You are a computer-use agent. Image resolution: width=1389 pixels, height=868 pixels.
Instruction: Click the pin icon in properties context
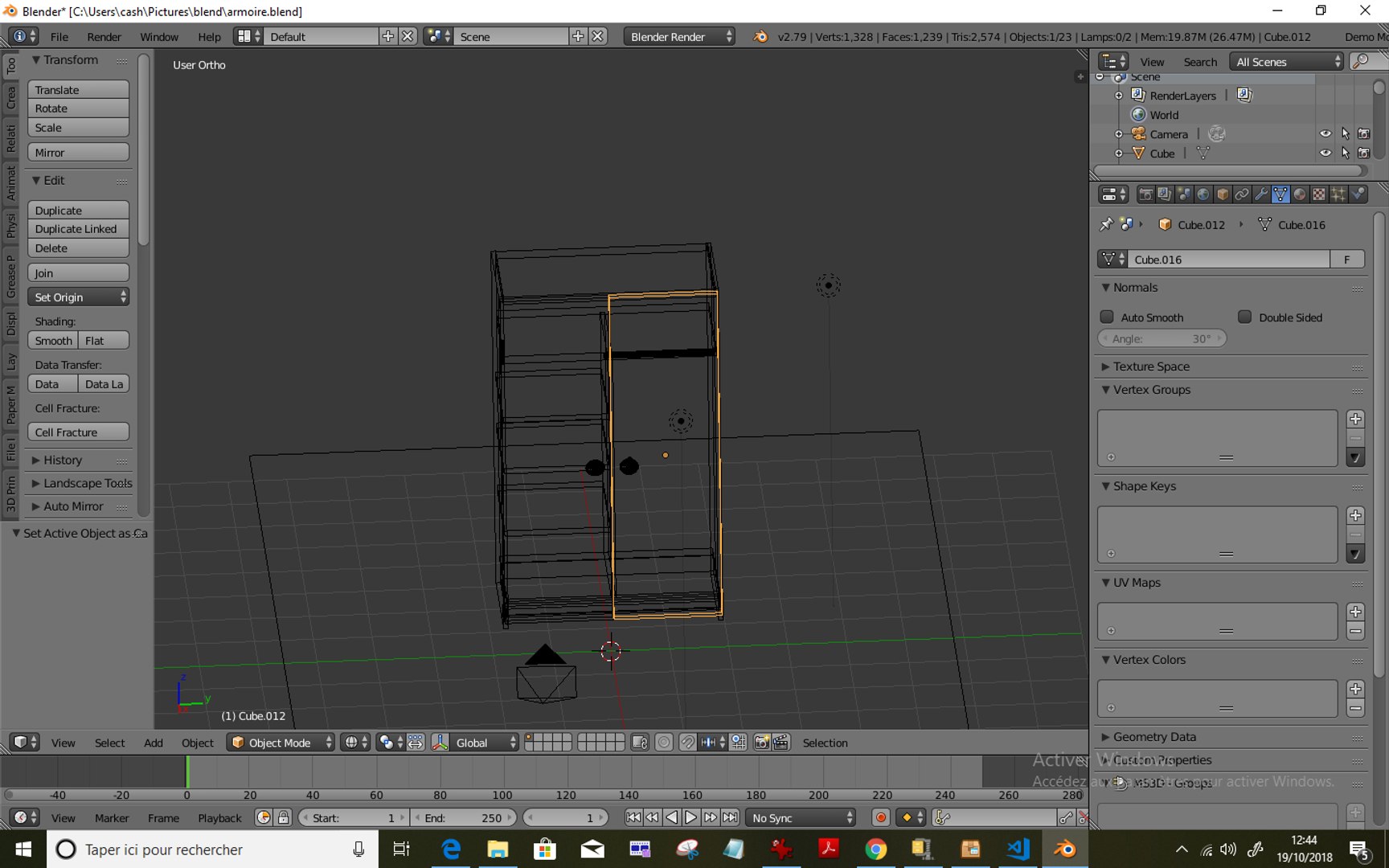(1107, 224)
